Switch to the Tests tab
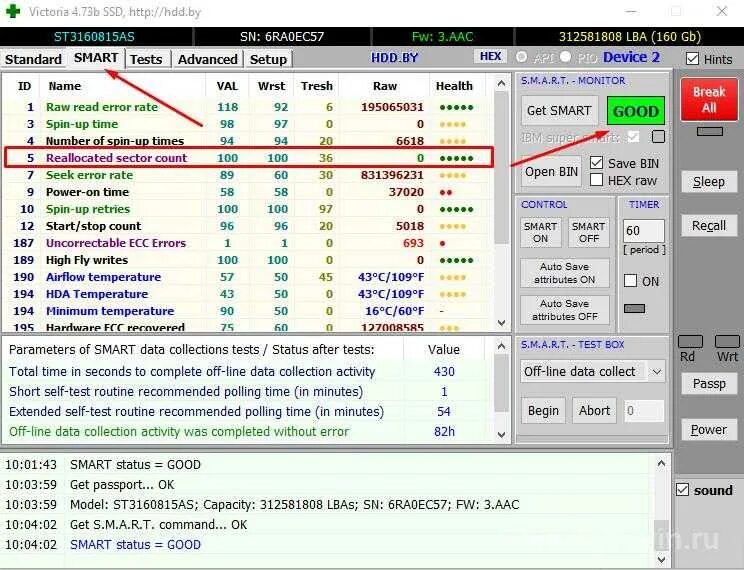Image resolution: width=744 pixels, height=570 pixels. [146, 59]
